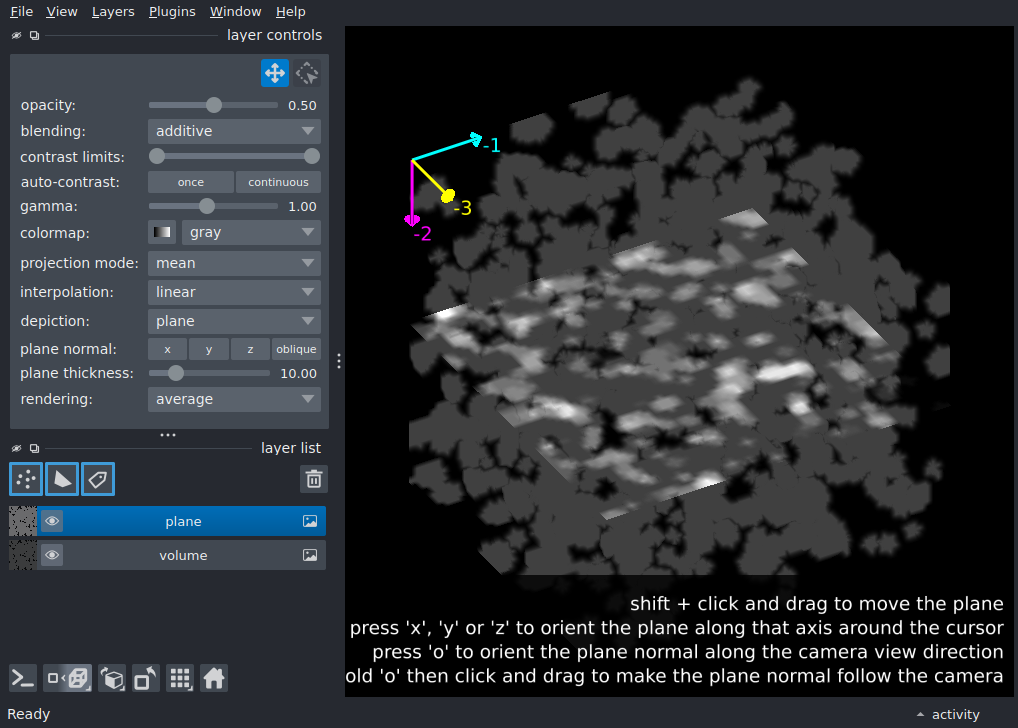Float the layer controls panel

tap(34, 35)
